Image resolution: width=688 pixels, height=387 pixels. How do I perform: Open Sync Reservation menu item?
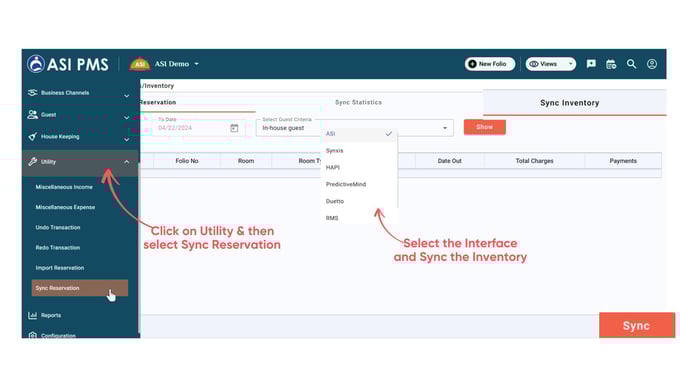click(79, 288)
